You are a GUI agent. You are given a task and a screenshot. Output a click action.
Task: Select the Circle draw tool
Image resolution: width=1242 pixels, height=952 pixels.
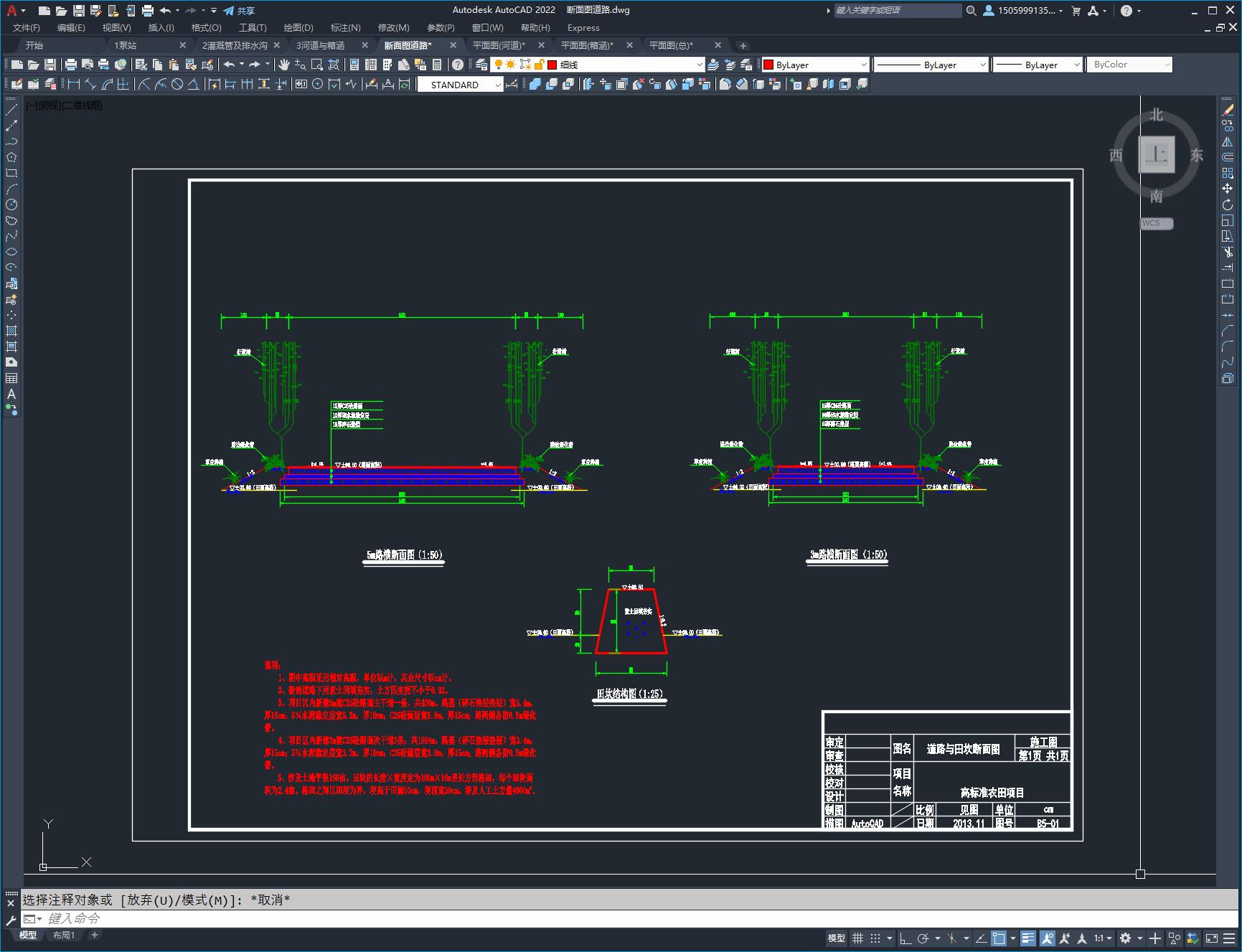point(11,204)
